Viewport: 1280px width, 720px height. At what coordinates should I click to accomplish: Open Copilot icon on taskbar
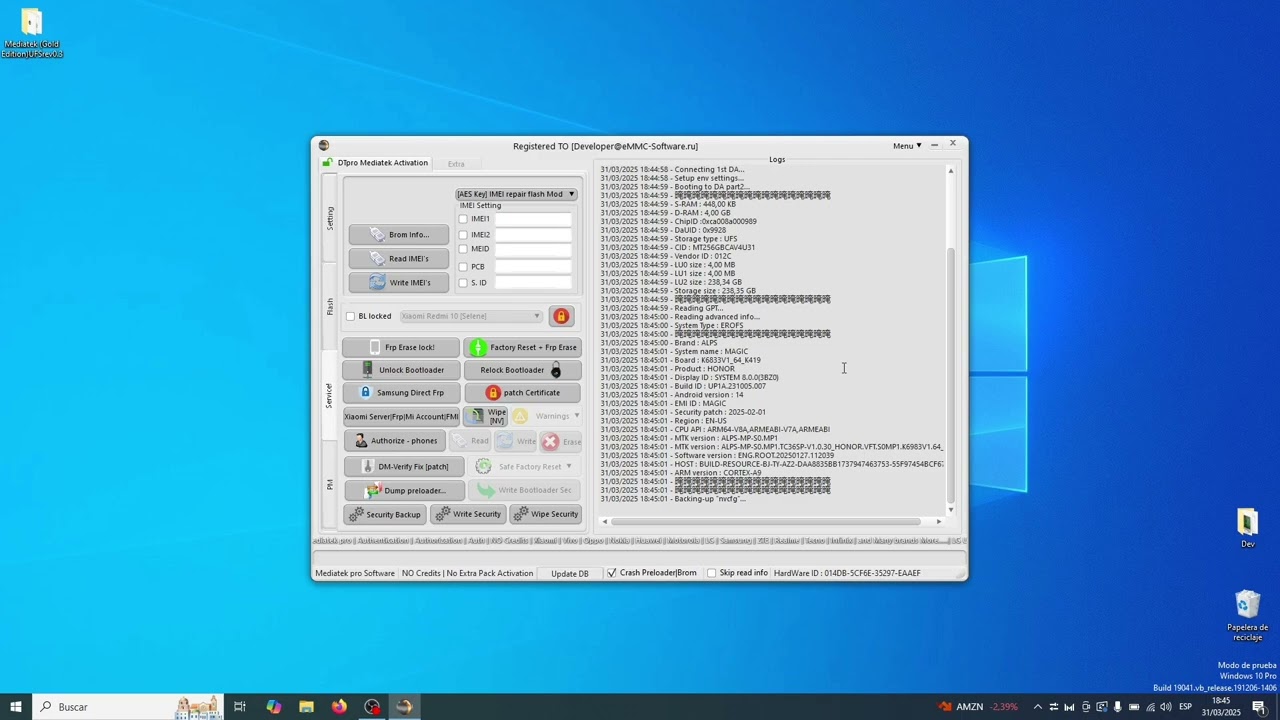(273, 707)
